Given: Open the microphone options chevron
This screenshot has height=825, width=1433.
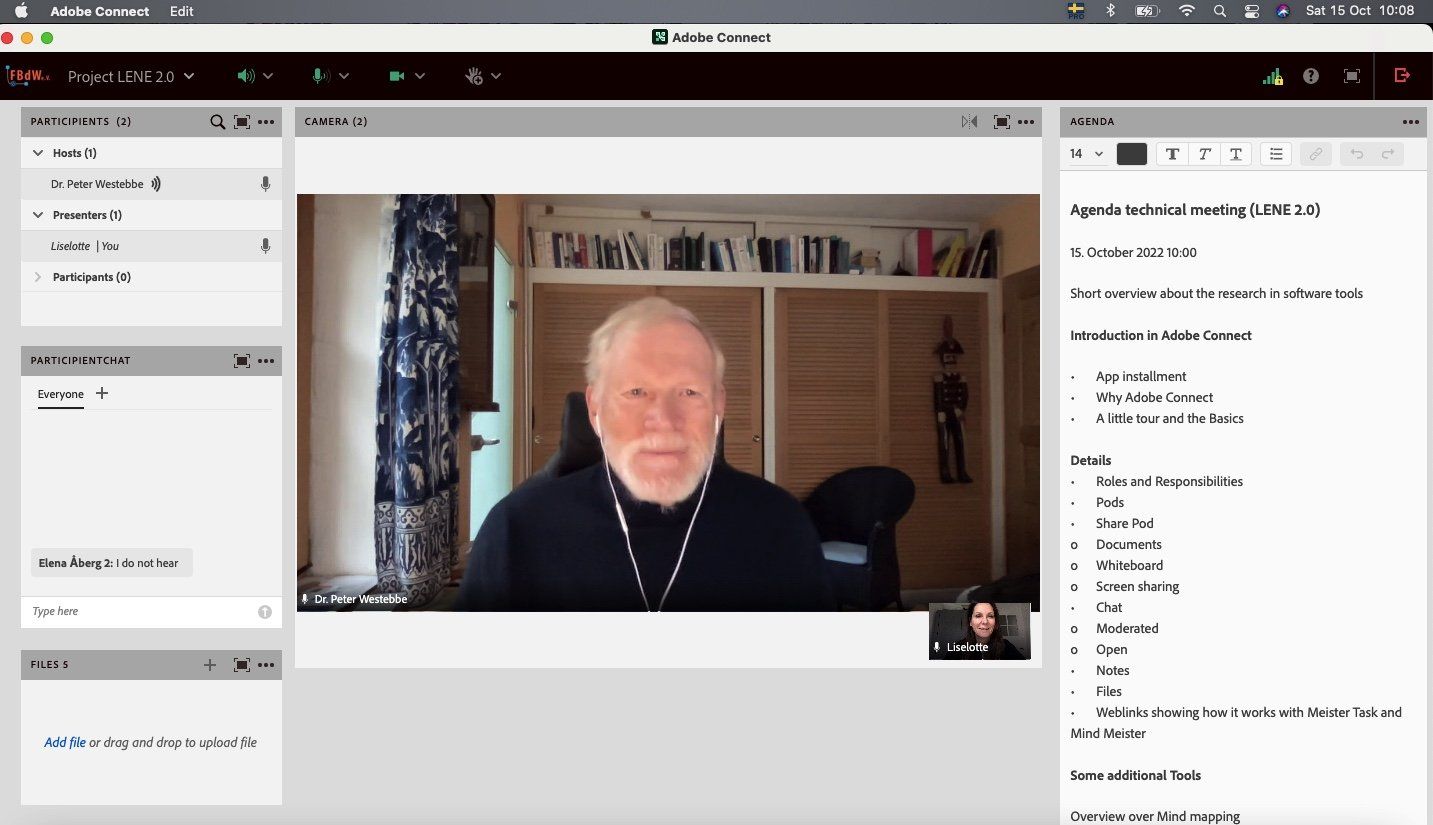Looking at the screenshot, I should pos(344,76).
